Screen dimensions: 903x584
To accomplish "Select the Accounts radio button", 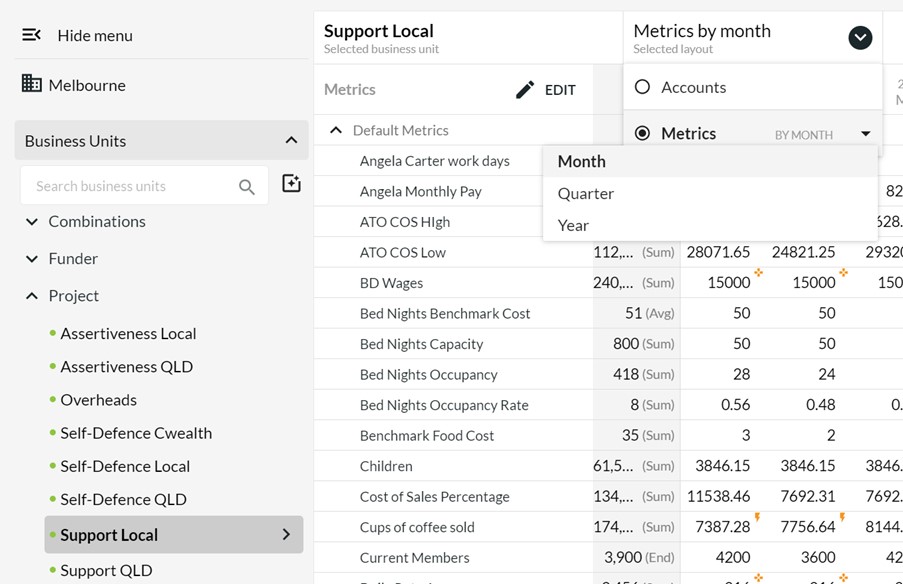I will click(642, 87).
